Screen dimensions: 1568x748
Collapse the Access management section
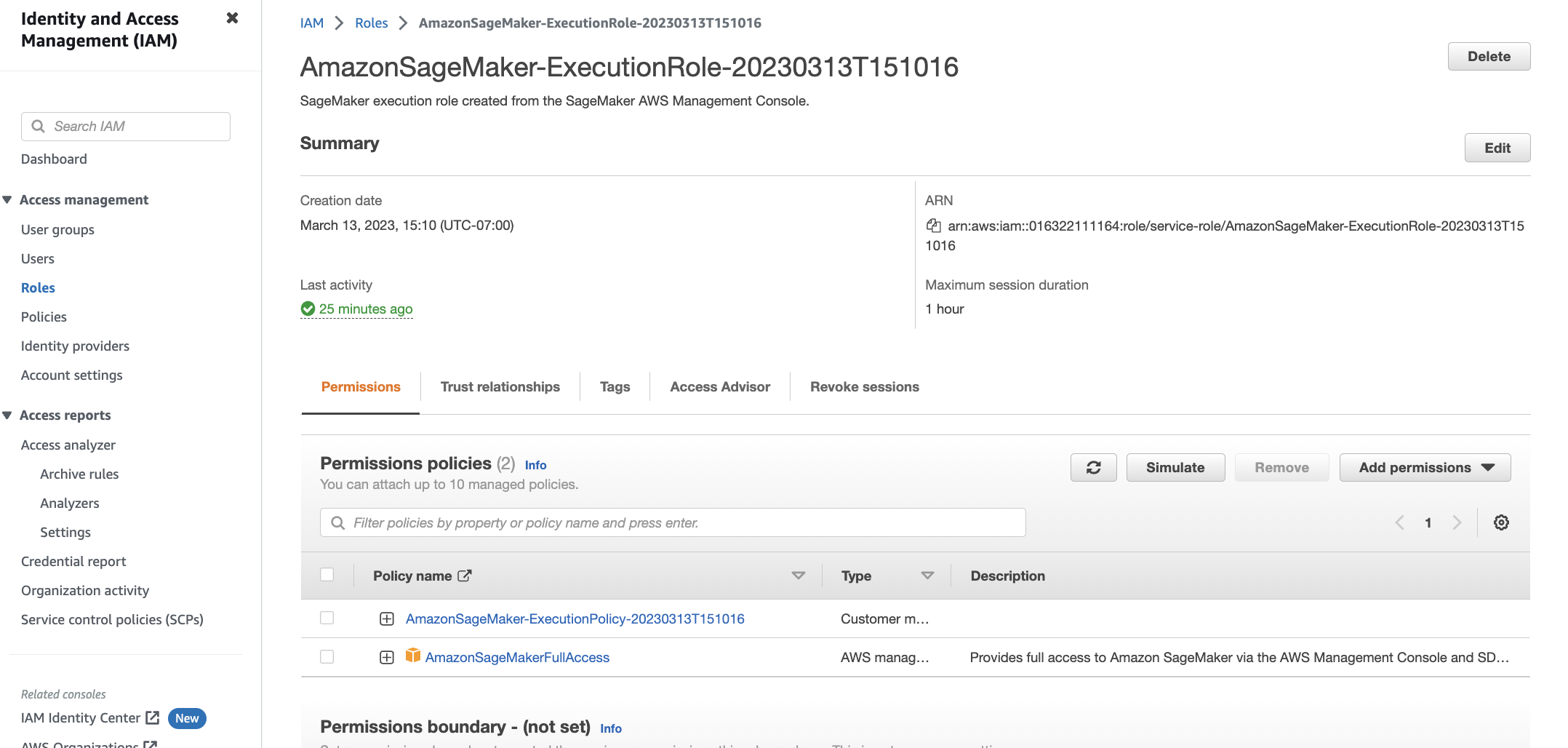coord(7,199)
